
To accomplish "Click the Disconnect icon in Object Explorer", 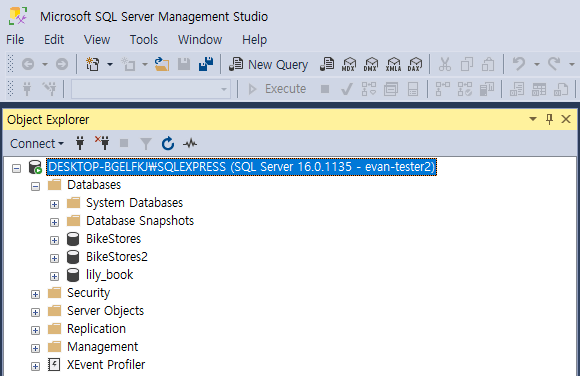I will click(102, 142).
